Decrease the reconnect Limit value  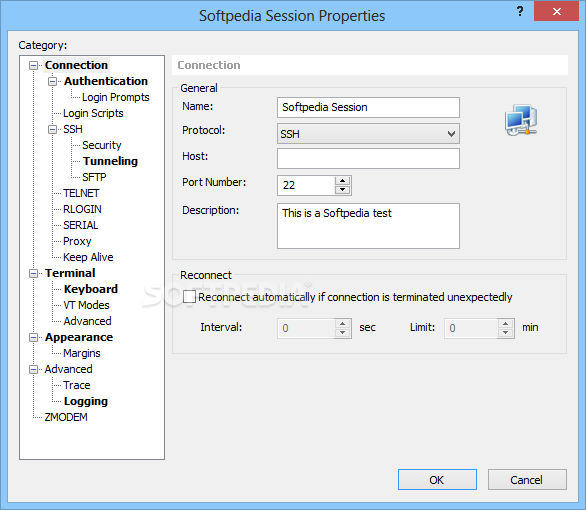coord(505,333)
